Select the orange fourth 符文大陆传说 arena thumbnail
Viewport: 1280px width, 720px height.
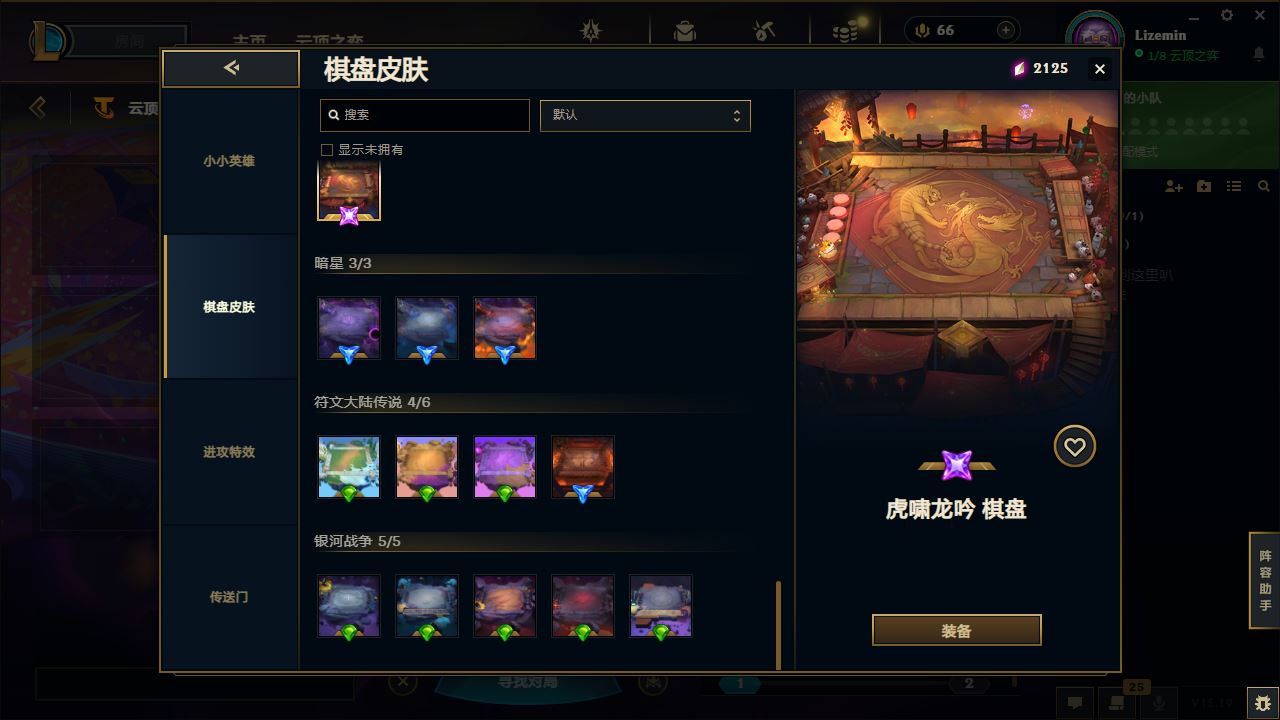pos(583,467)
